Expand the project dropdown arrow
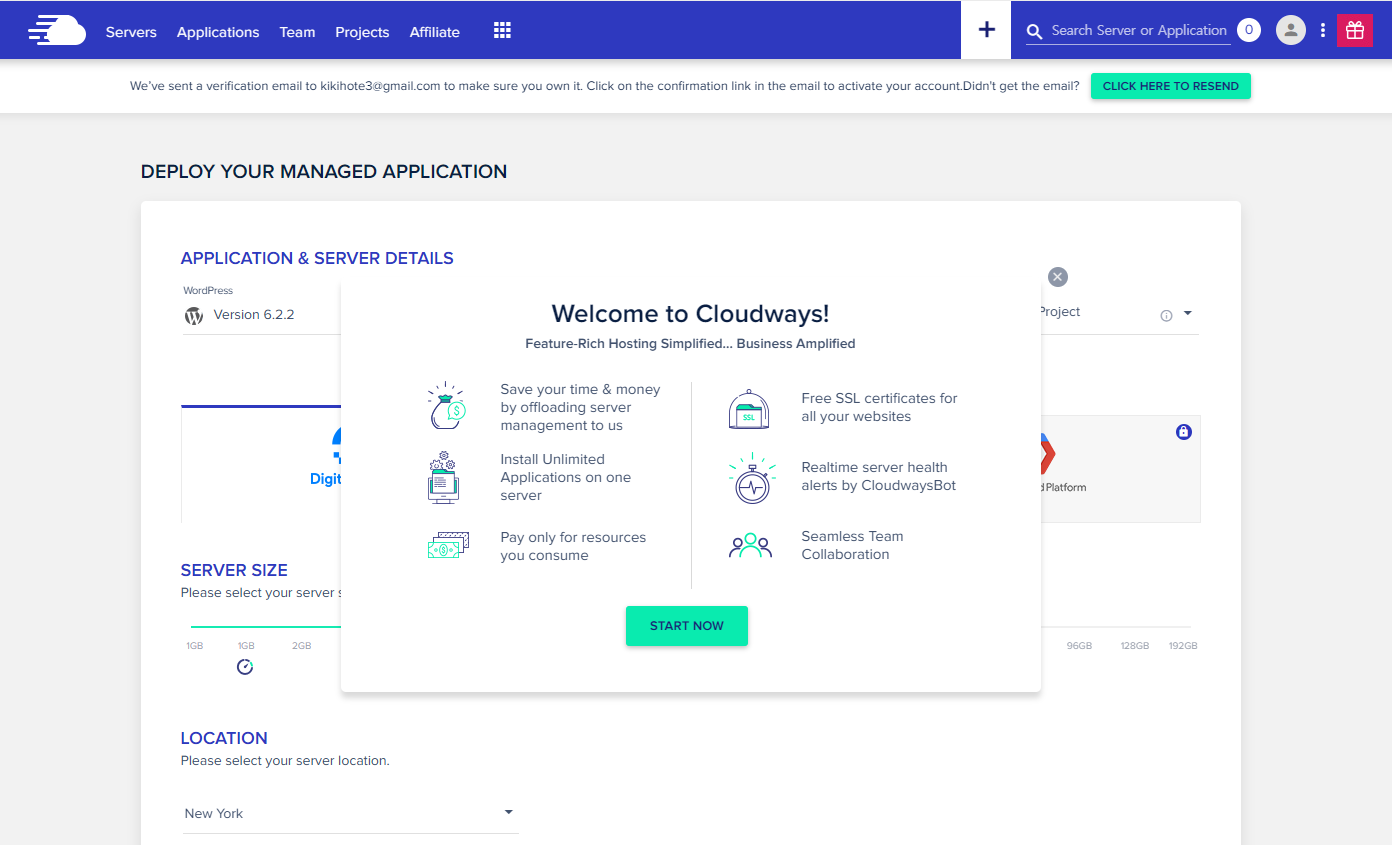 point(1188,314)
